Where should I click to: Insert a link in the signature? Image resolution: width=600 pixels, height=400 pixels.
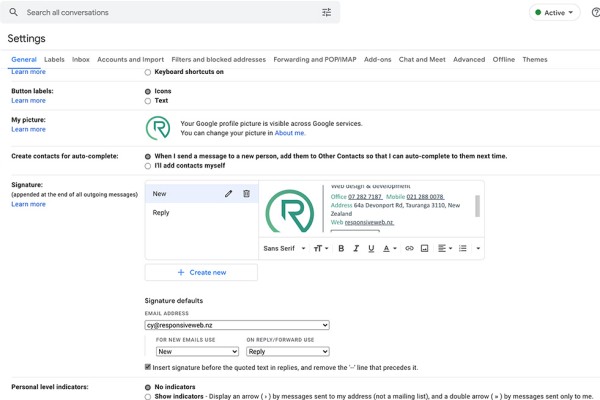[x=409, y=248]
